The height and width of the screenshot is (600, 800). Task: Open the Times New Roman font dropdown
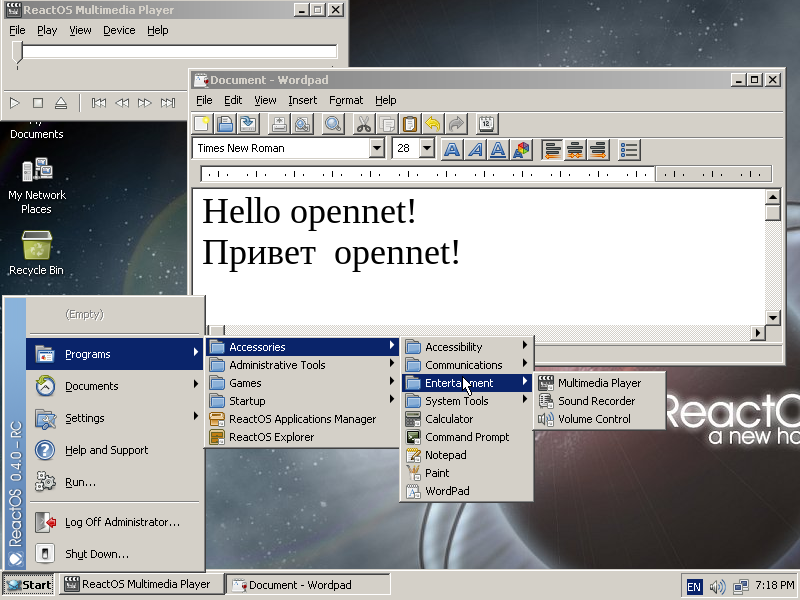pyautogui.click(x=376, y=148)
